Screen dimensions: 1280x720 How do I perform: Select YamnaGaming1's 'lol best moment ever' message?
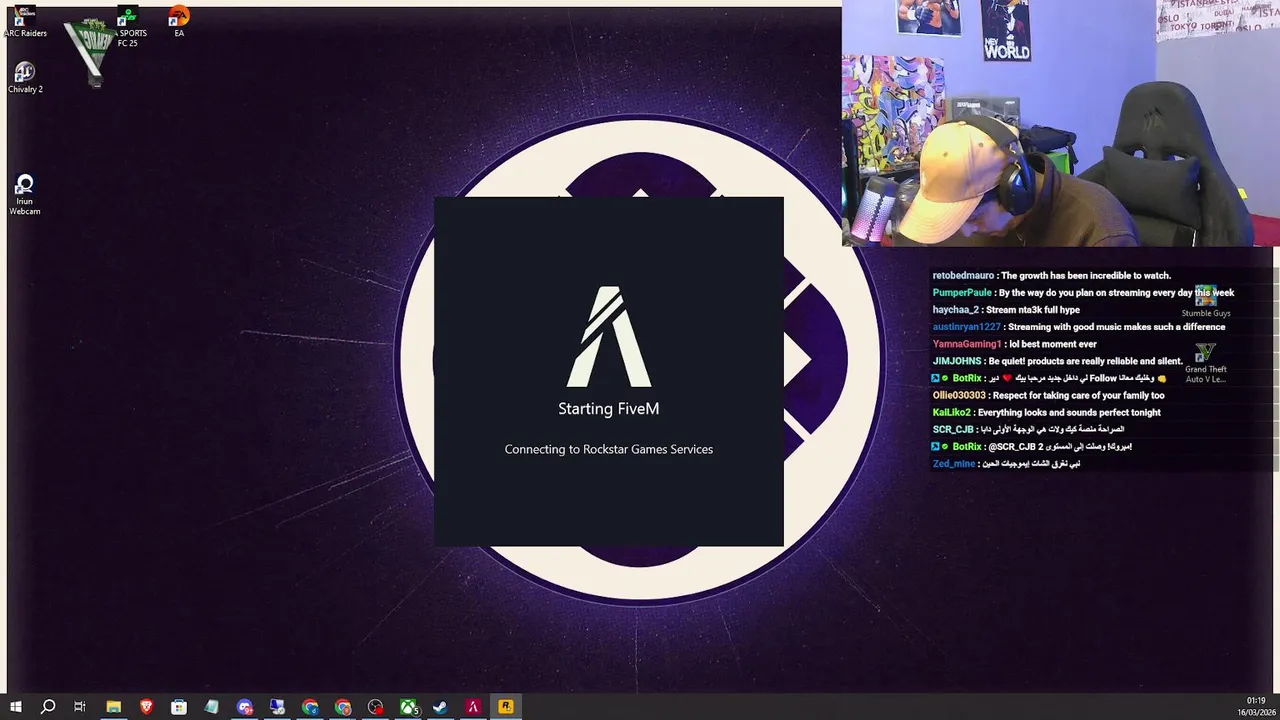[x=1014, y=343]
